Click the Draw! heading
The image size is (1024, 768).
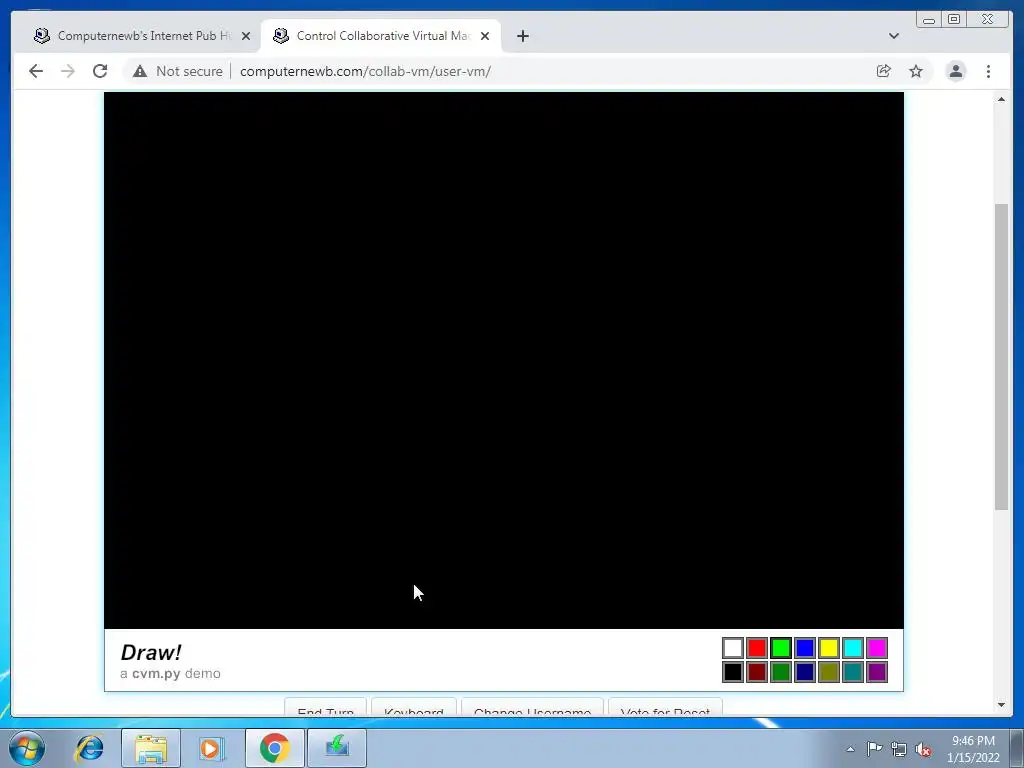[x=151, y=652]
